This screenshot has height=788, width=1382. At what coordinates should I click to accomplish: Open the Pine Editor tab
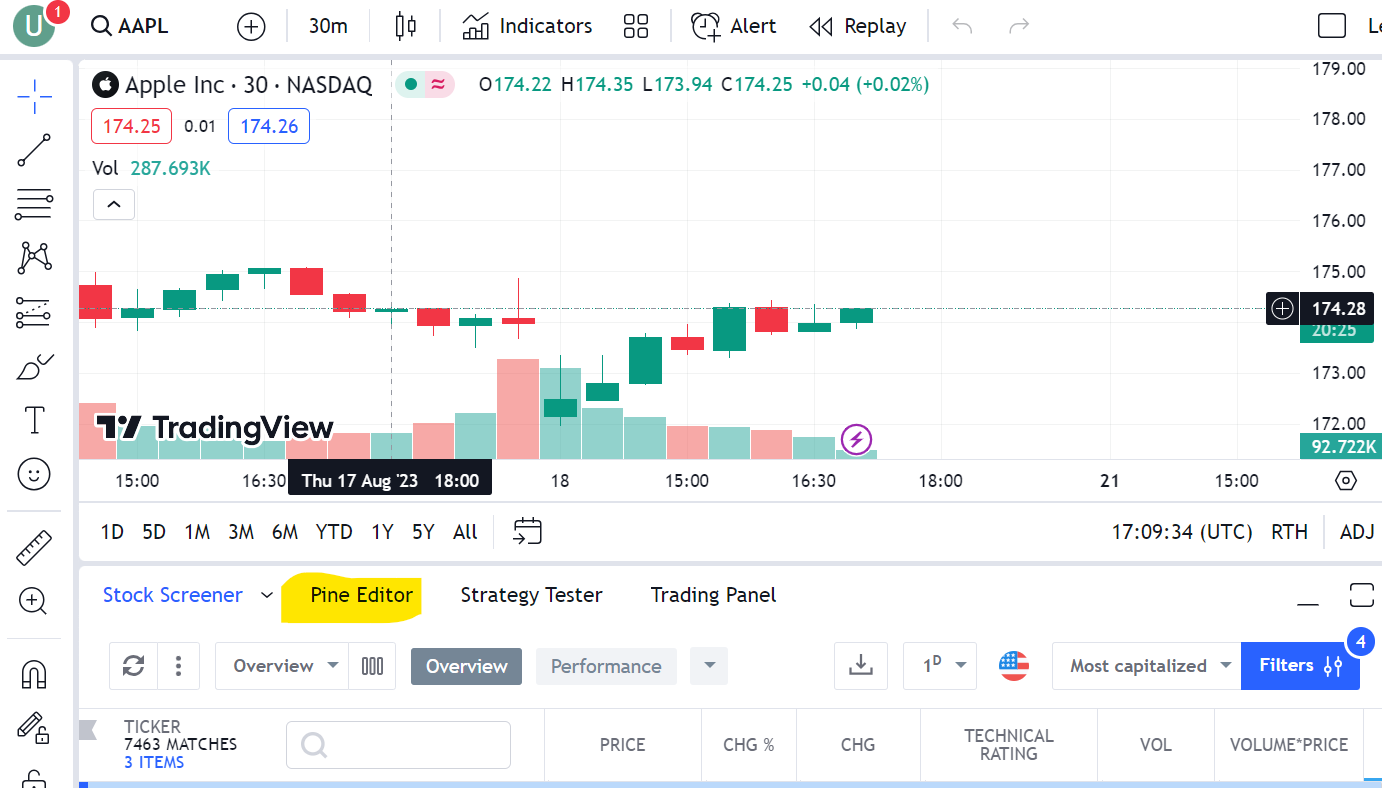click(361, 595)
